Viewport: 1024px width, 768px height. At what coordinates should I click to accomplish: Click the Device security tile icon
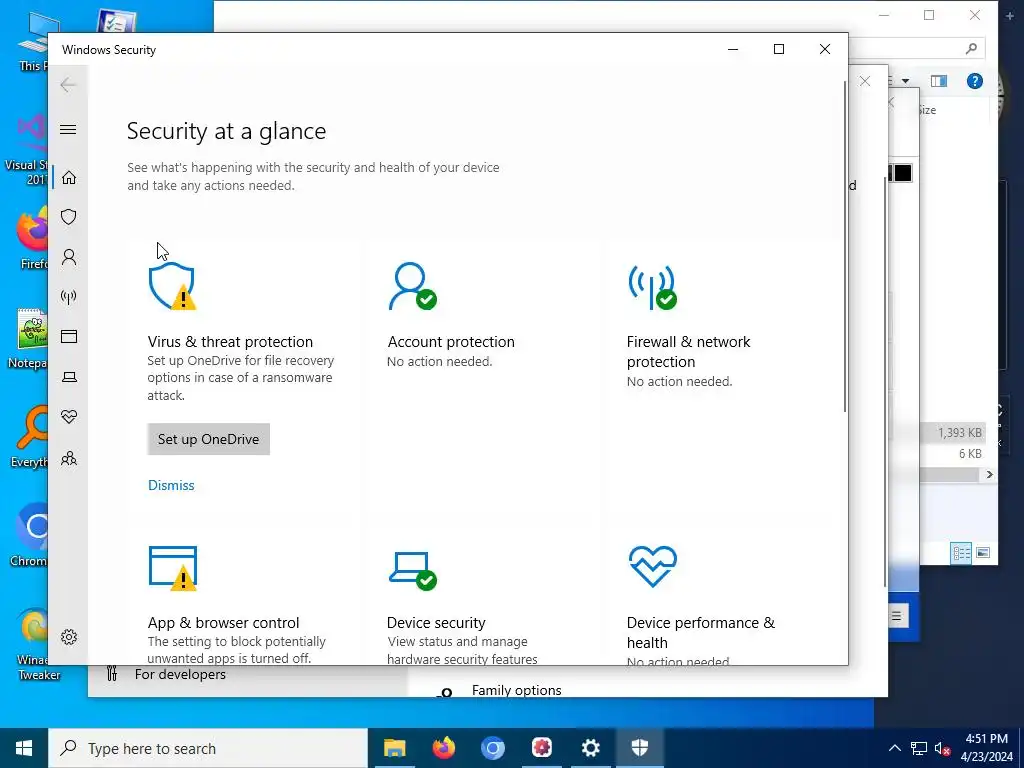[x=413, y=570]
